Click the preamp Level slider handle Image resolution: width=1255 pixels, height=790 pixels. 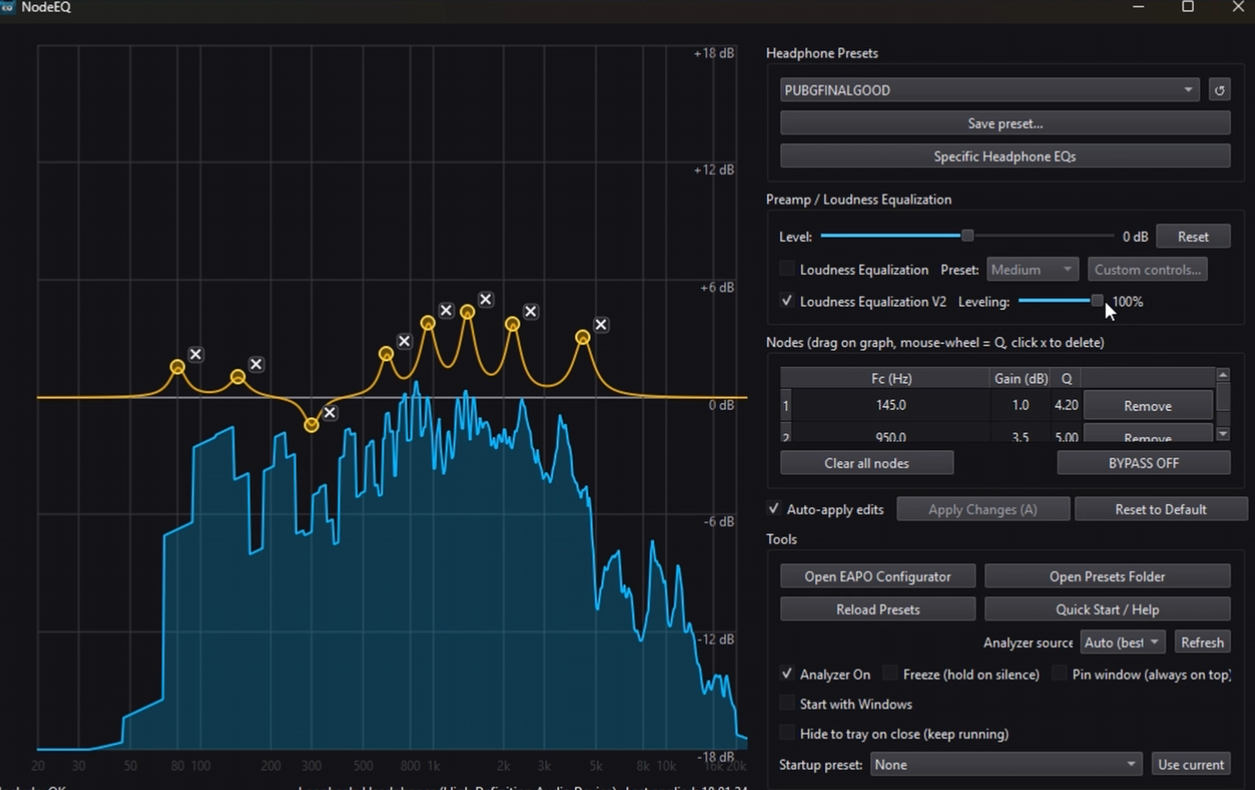[x=967, y=236]
